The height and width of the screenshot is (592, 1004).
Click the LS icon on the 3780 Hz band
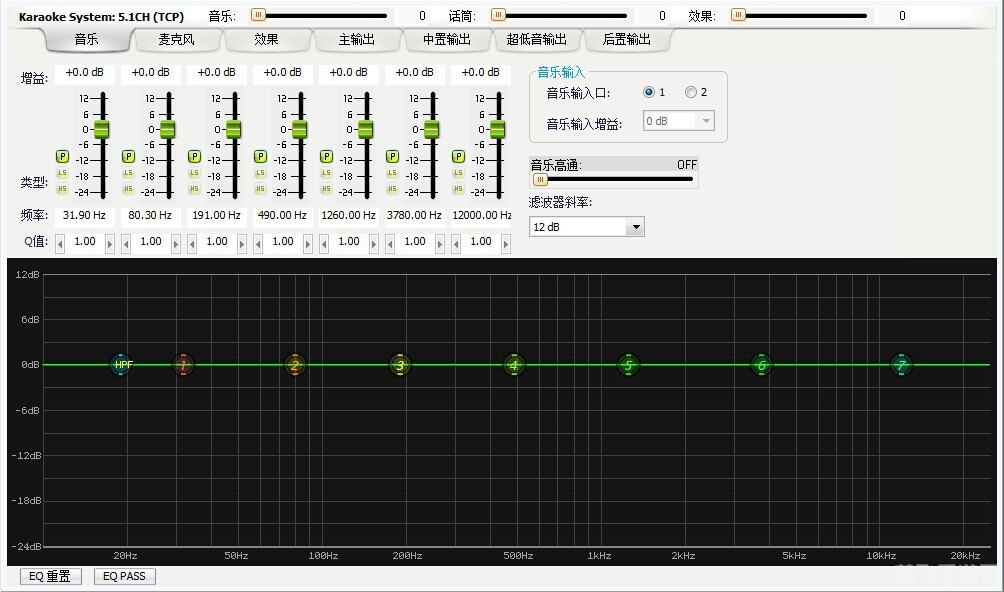pos(391,171)
